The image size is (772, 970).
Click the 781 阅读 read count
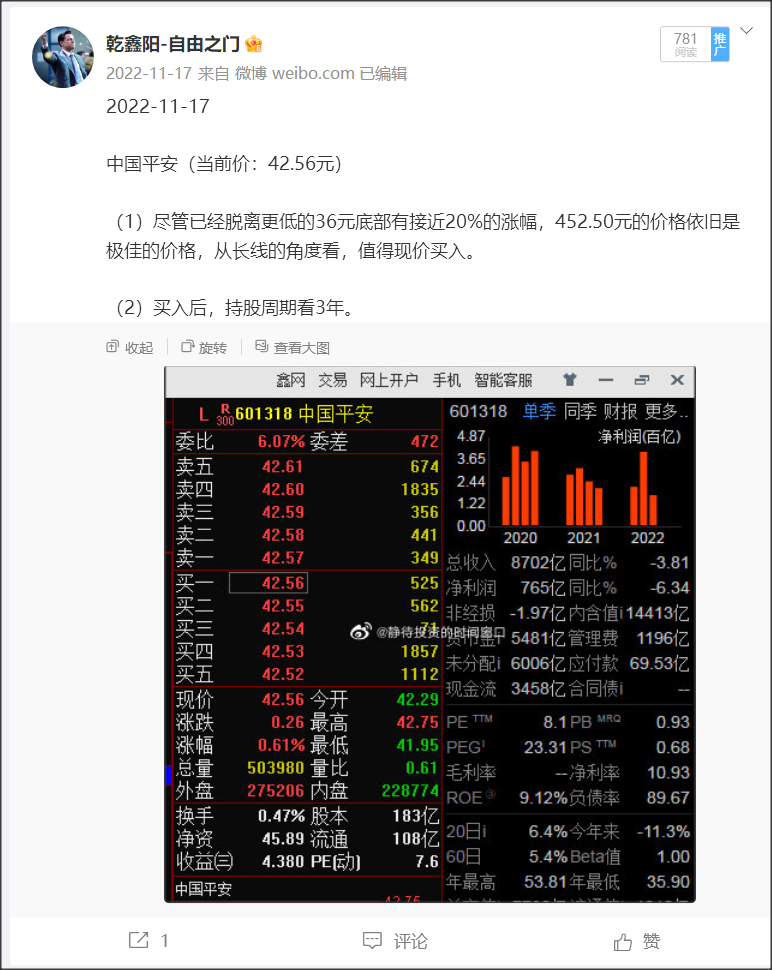tap(685, 44)
